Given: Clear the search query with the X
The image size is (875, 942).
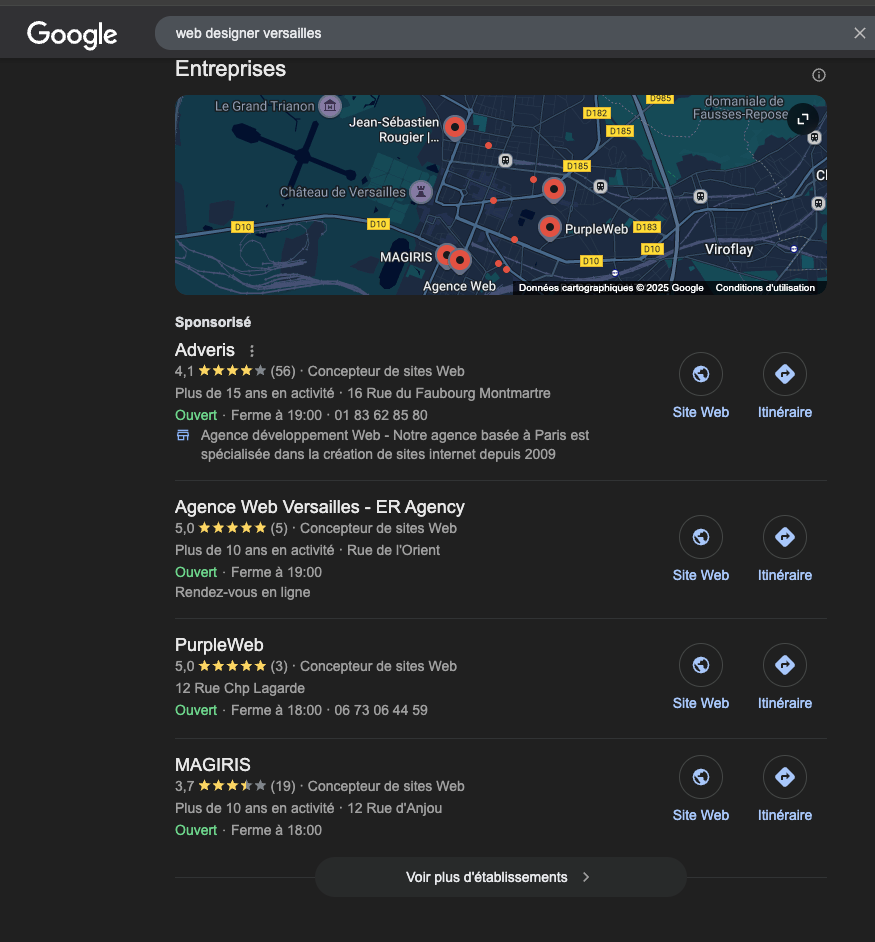Looking at the screenshot, I should (x=860, y=33).
